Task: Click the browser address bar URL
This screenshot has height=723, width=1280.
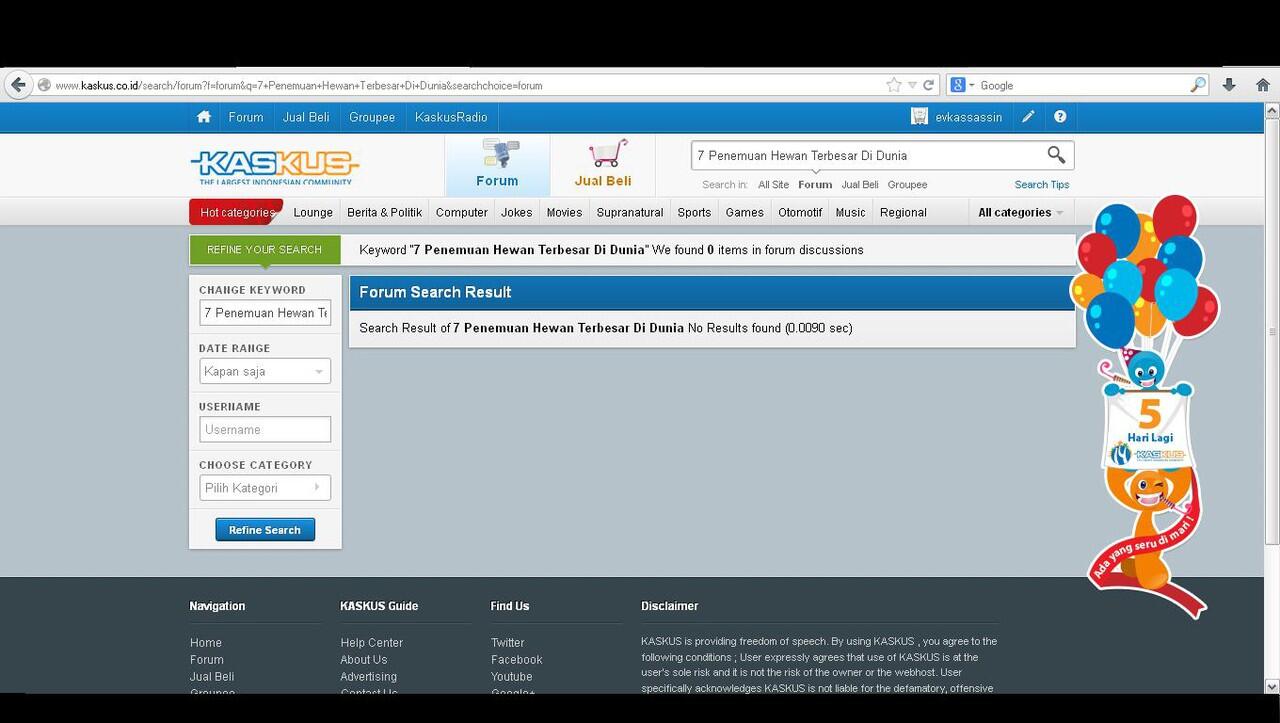Action: pyautogui.click(x=299, y=85)
